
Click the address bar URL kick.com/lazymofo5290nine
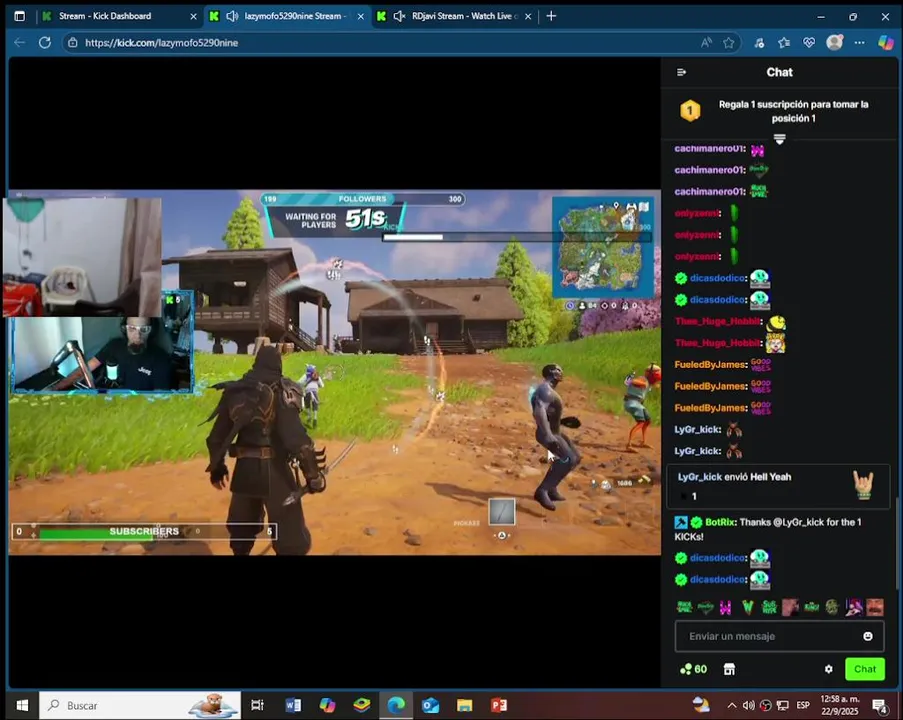click(161, 43)
